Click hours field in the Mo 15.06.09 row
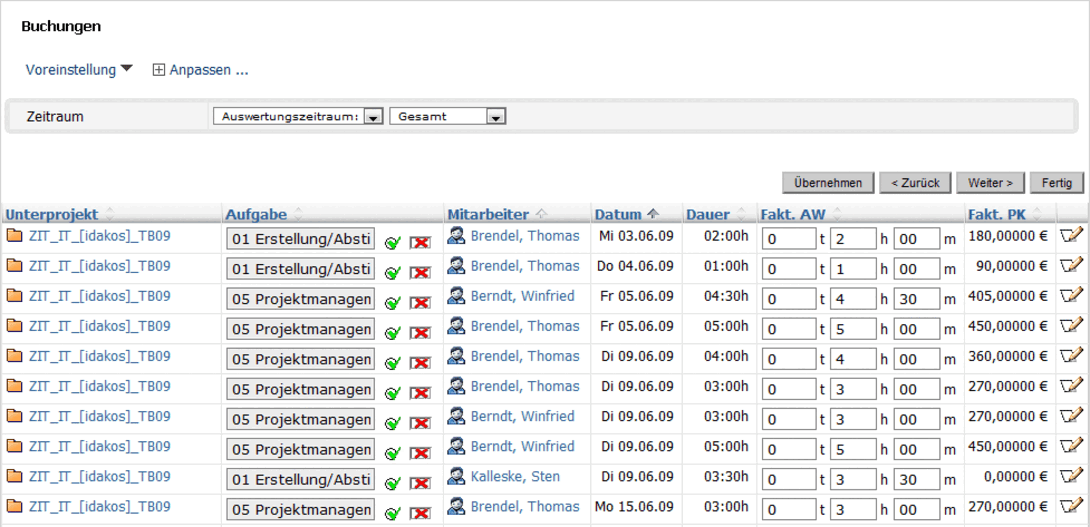This screenshot has width=1090, height=527. (x=854, y=510)
